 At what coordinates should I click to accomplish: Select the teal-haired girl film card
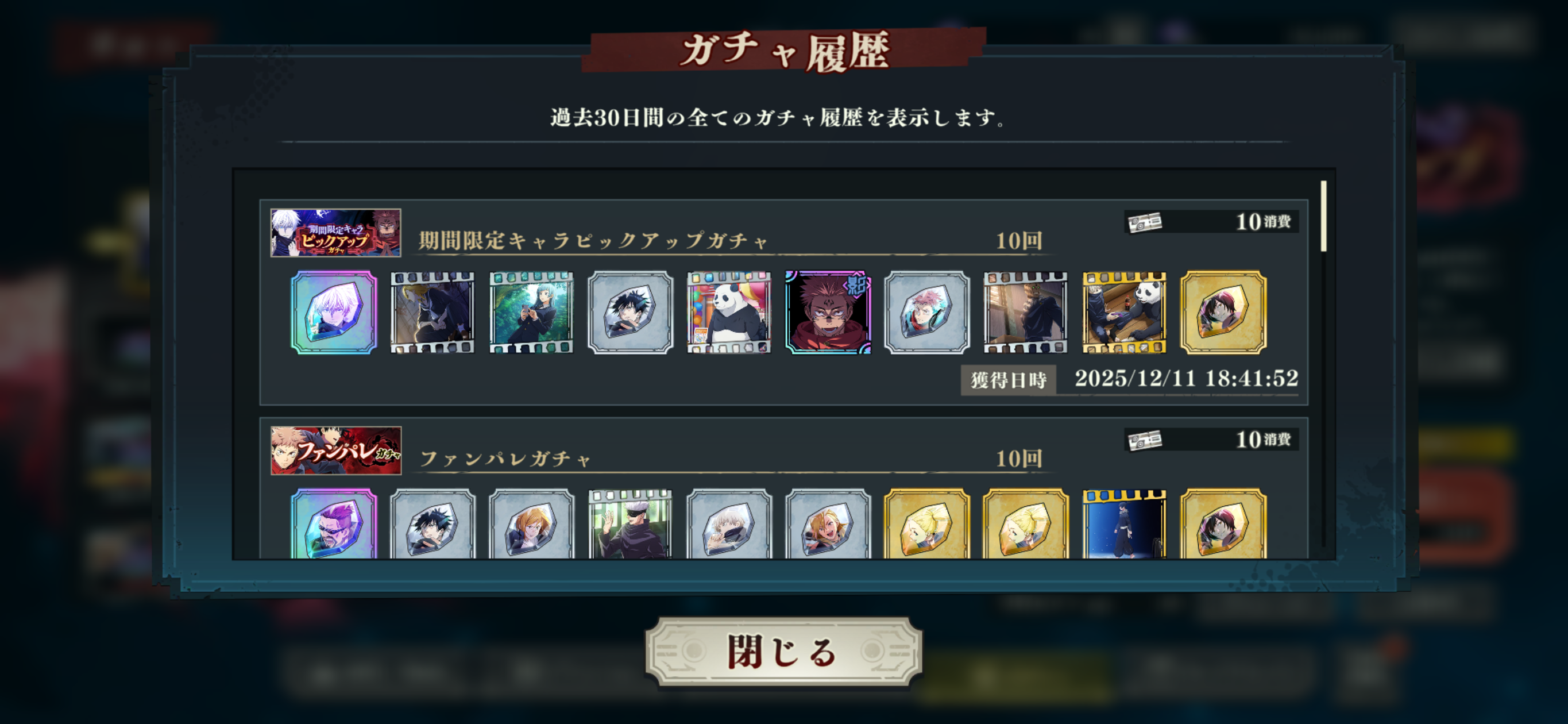(531, 313)
